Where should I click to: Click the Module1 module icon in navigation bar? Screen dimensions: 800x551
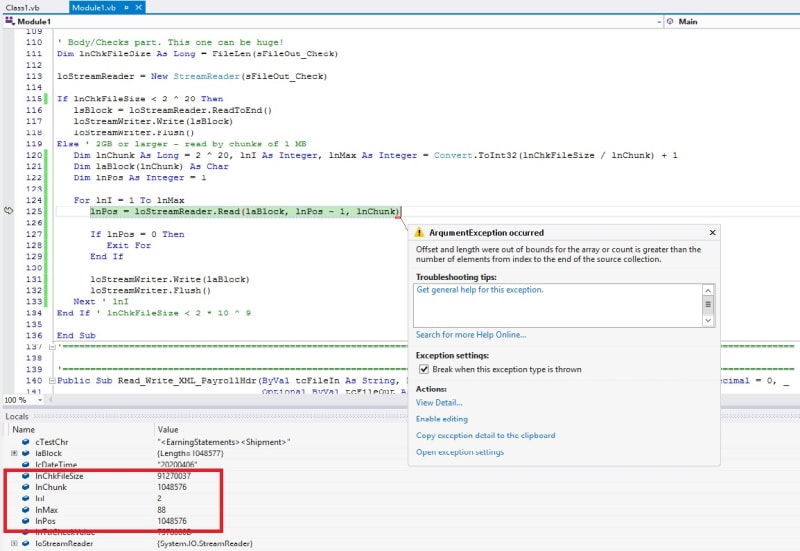10,21
